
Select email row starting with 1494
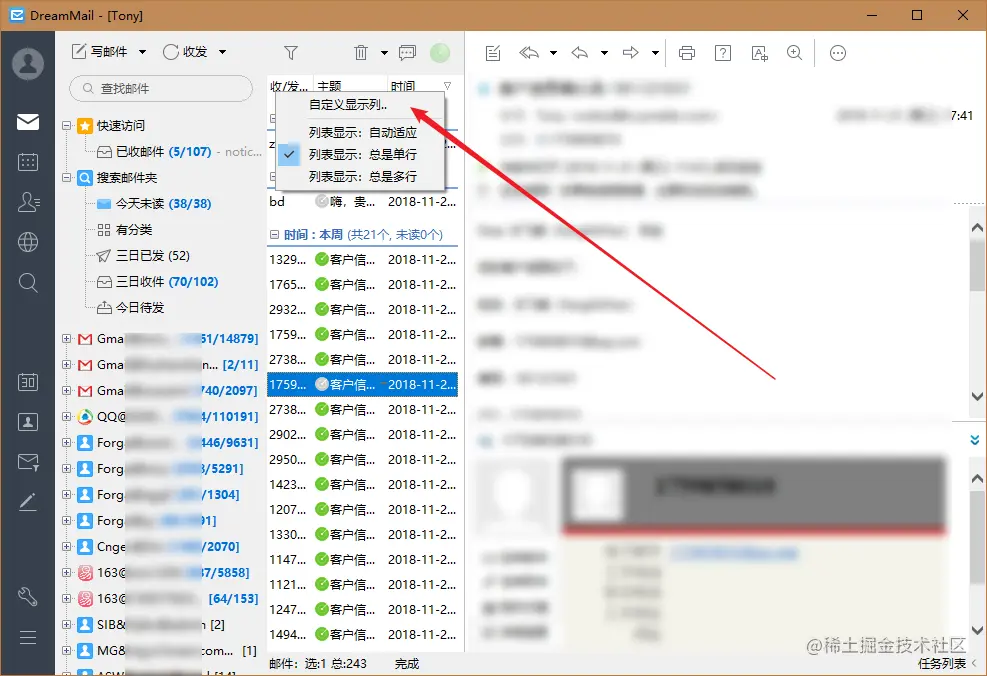pyautogui.click(x=363, y=634)
